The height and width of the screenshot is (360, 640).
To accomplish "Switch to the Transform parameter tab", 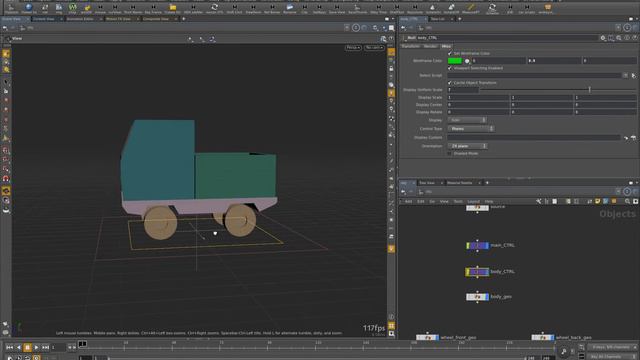I will [410, 46].
